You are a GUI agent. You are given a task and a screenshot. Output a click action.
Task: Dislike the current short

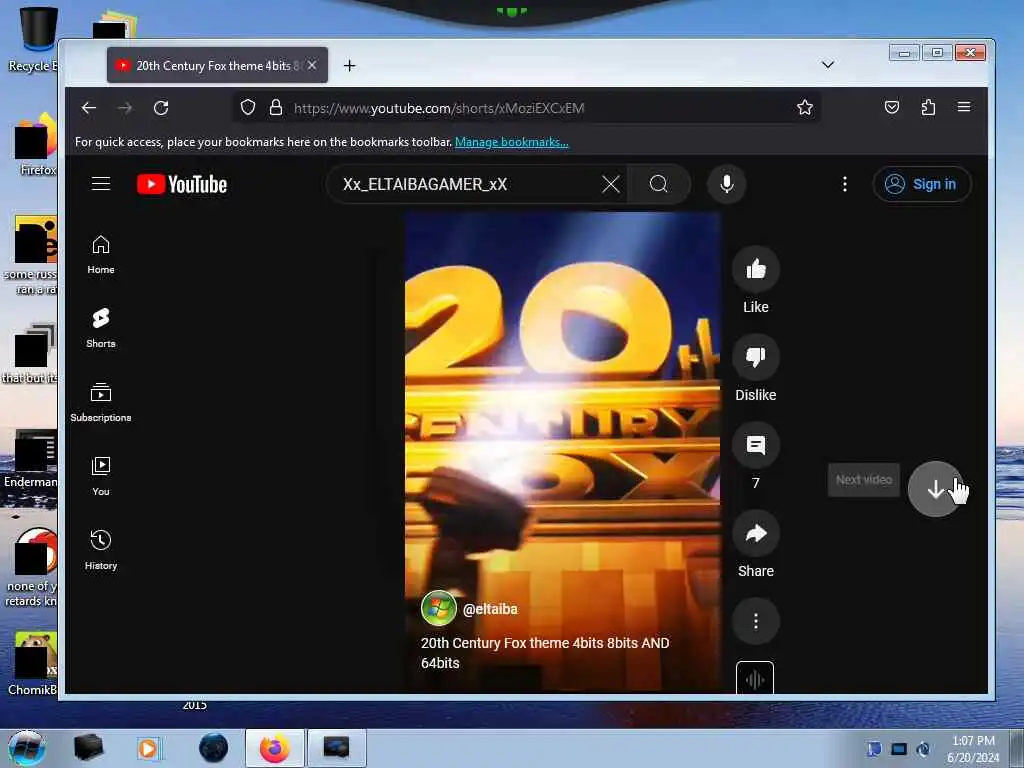click(756, 357)
